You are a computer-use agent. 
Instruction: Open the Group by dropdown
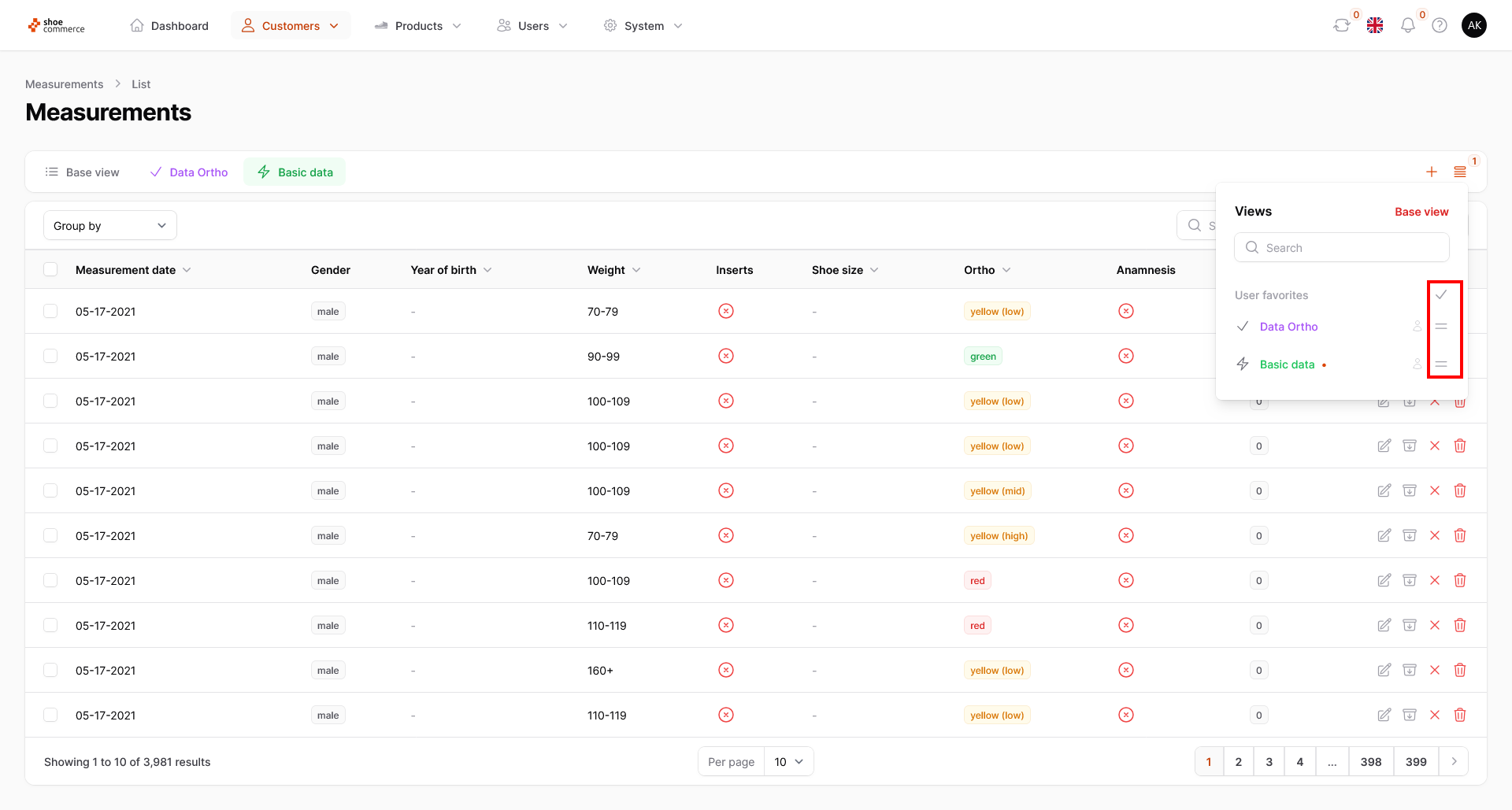(x=110, y=226)
